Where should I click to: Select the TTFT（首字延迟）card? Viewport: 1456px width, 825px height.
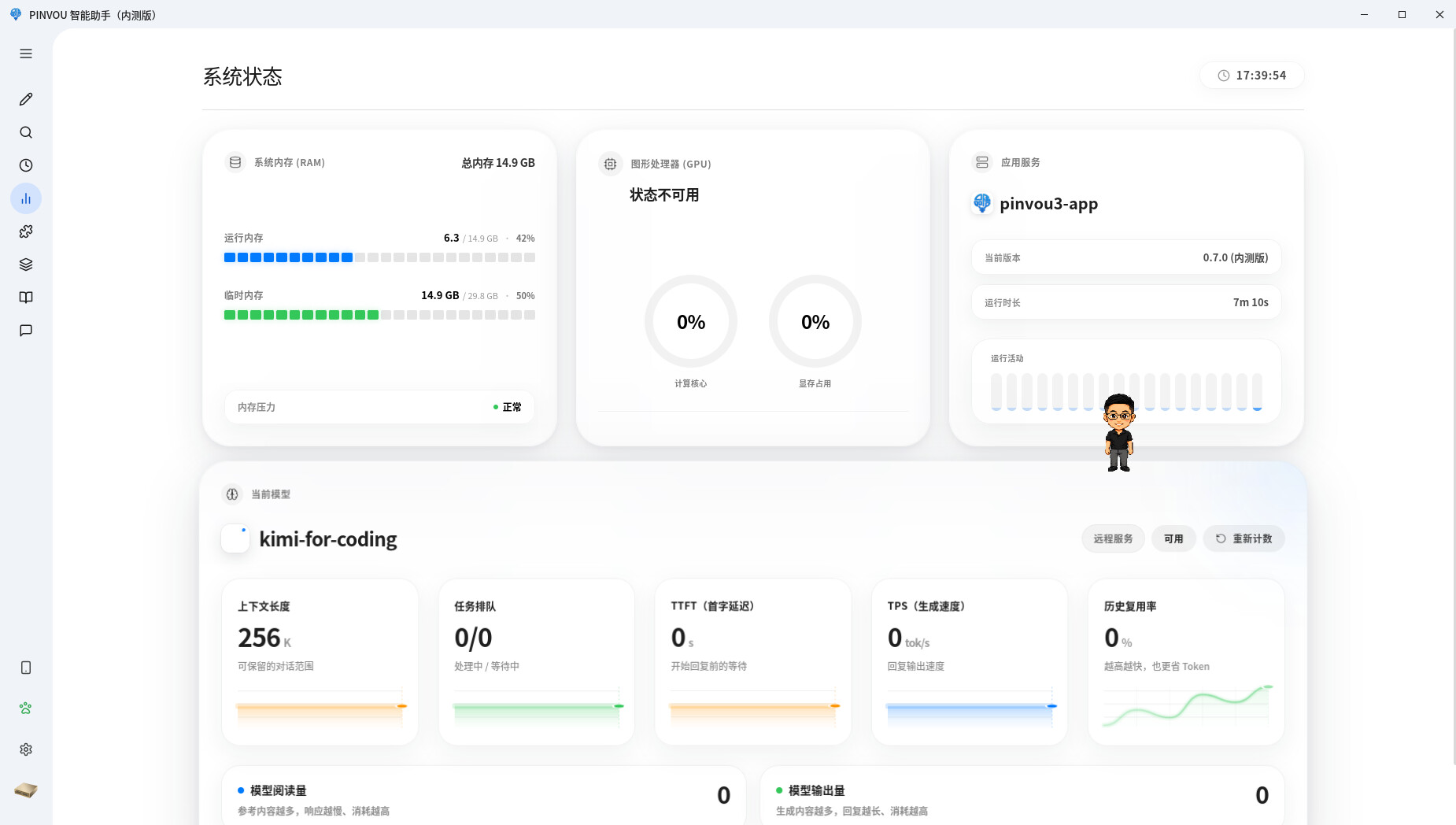coord(753,662)
